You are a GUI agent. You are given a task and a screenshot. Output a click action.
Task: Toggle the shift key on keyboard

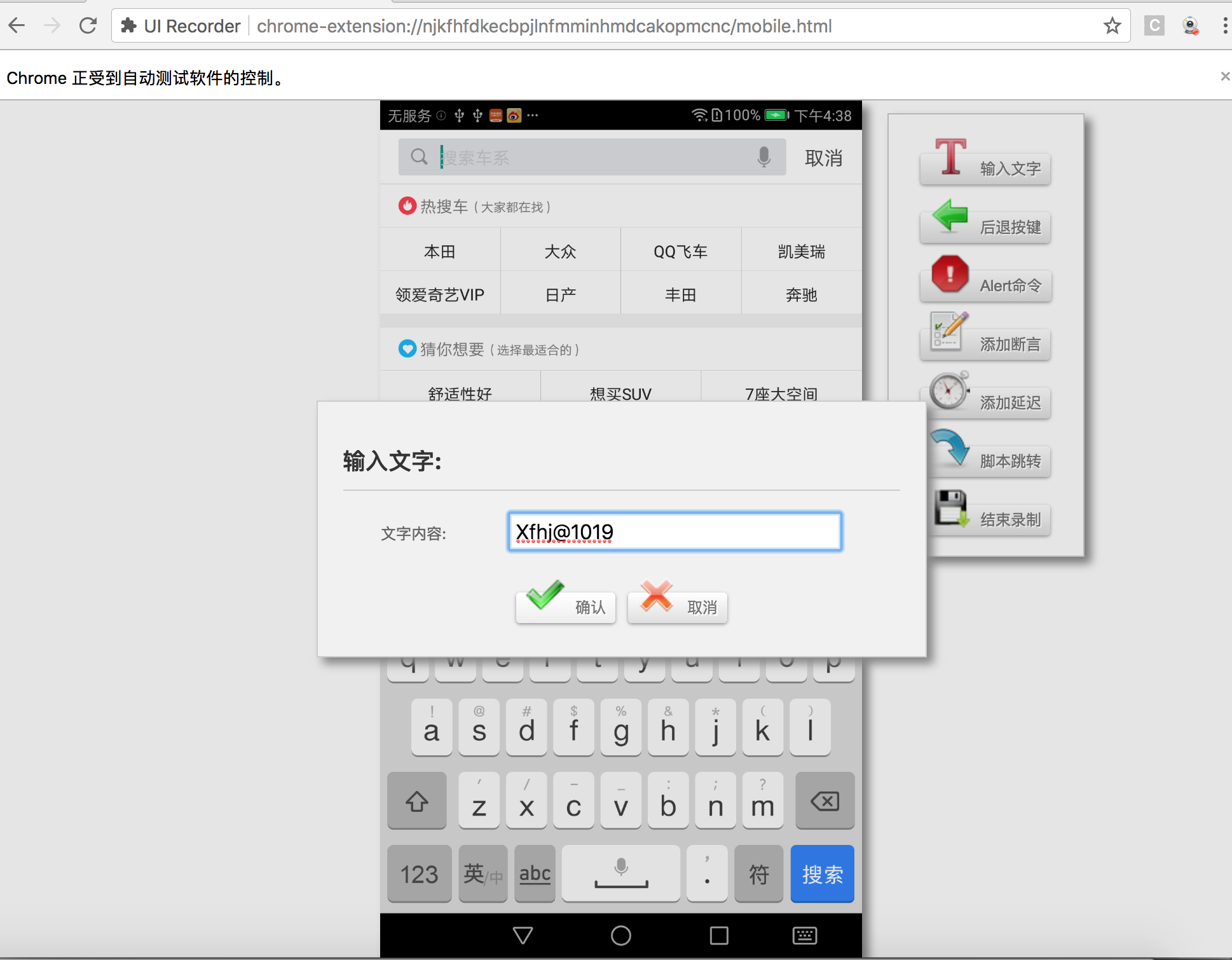pos(417,801)
